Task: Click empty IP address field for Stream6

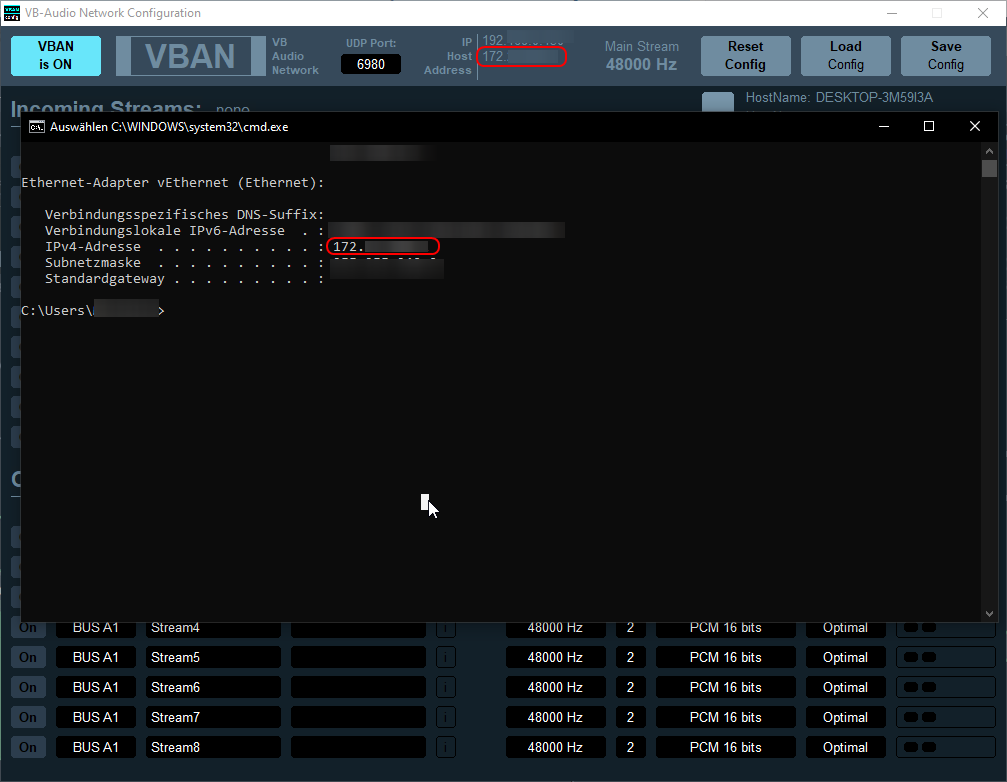Action: click(x=358, y=687)
